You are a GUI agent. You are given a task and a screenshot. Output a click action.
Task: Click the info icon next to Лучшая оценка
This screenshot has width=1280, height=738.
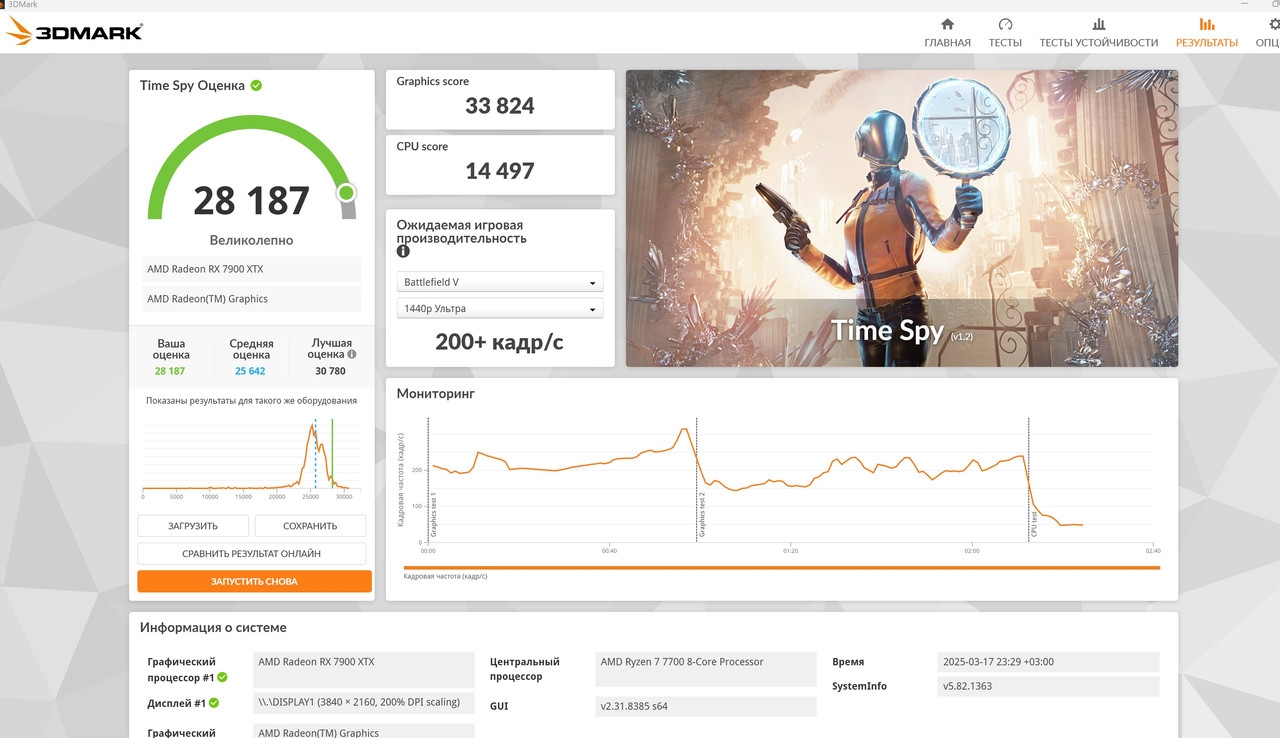coord(351,354)
